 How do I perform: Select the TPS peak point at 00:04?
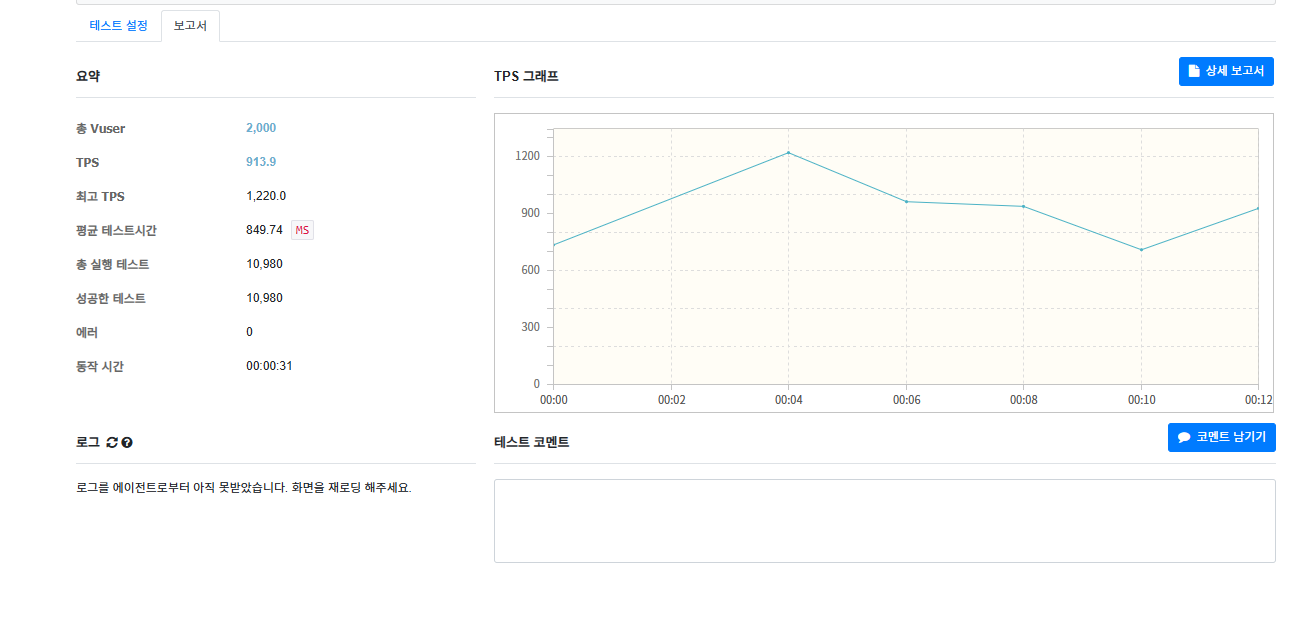788,153
